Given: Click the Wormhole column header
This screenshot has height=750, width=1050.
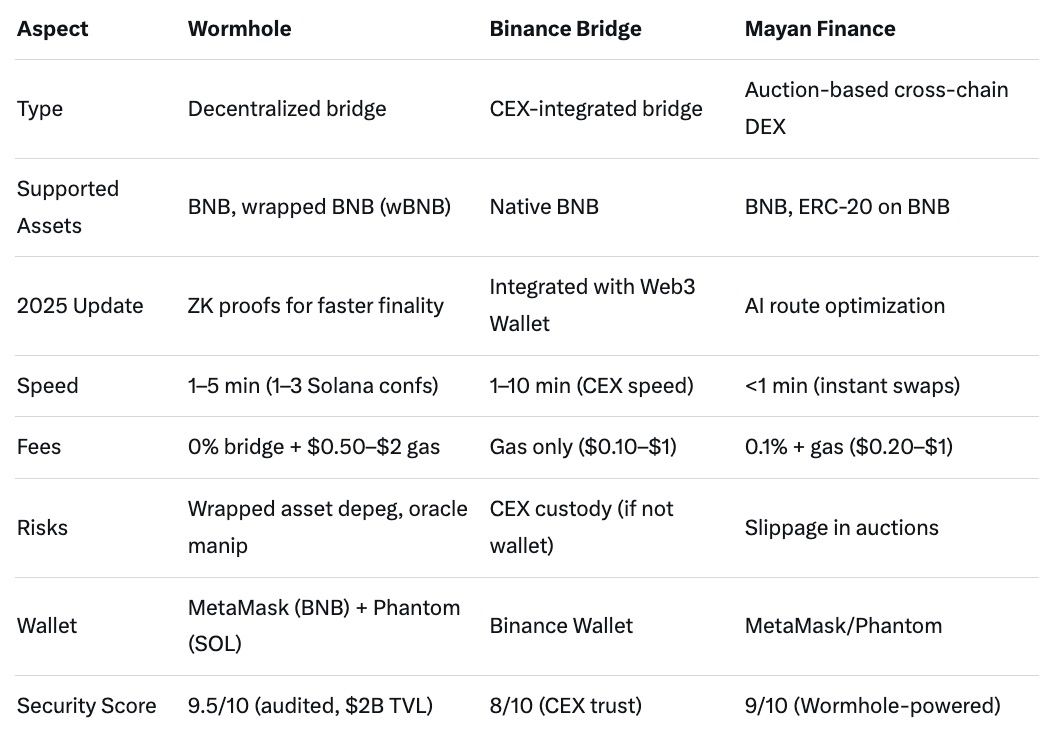Looking at the screenshot, I should click(240, 29).
